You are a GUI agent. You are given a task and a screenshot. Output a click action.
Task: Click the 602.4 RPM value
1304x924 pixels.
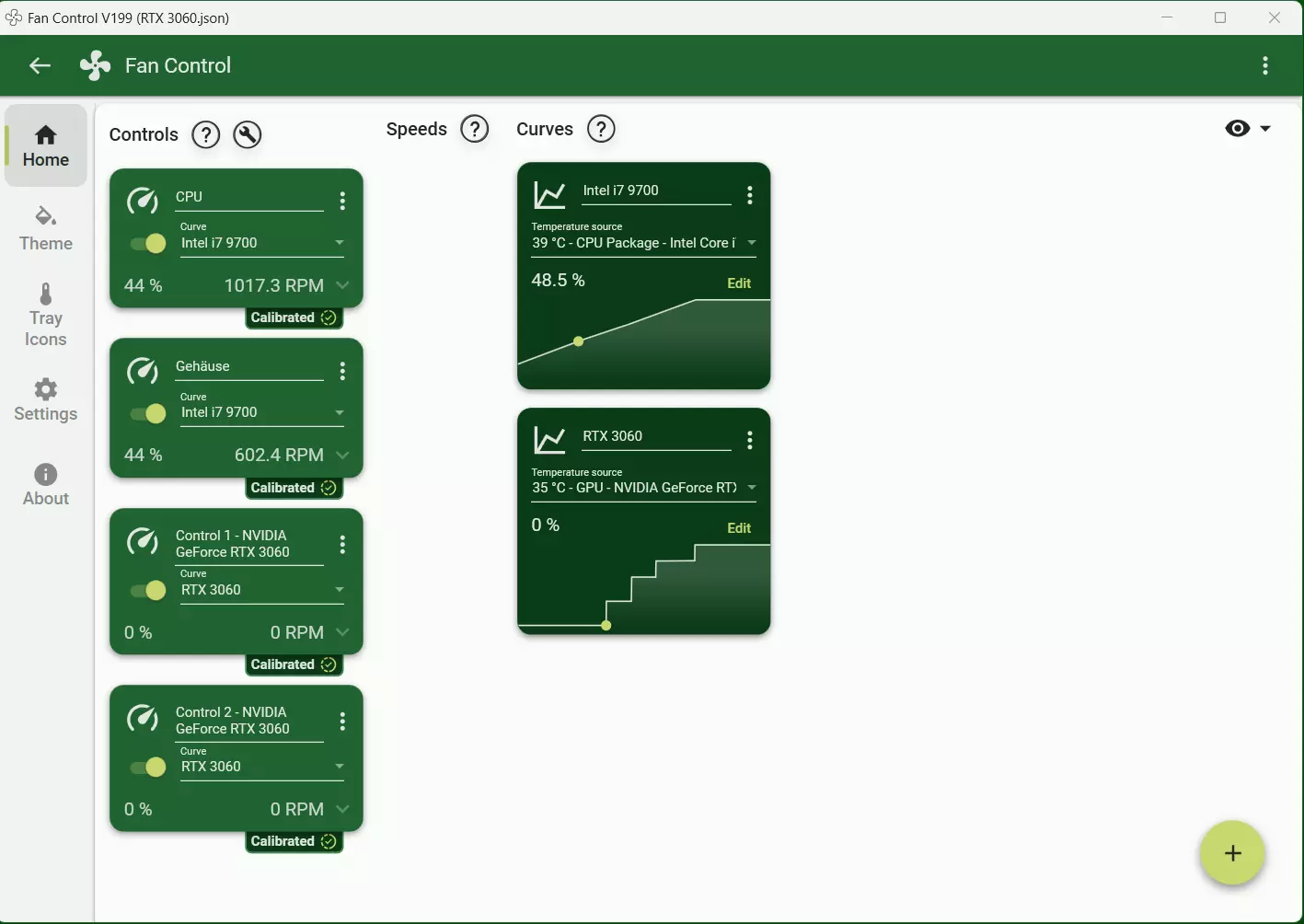[279, 455]
